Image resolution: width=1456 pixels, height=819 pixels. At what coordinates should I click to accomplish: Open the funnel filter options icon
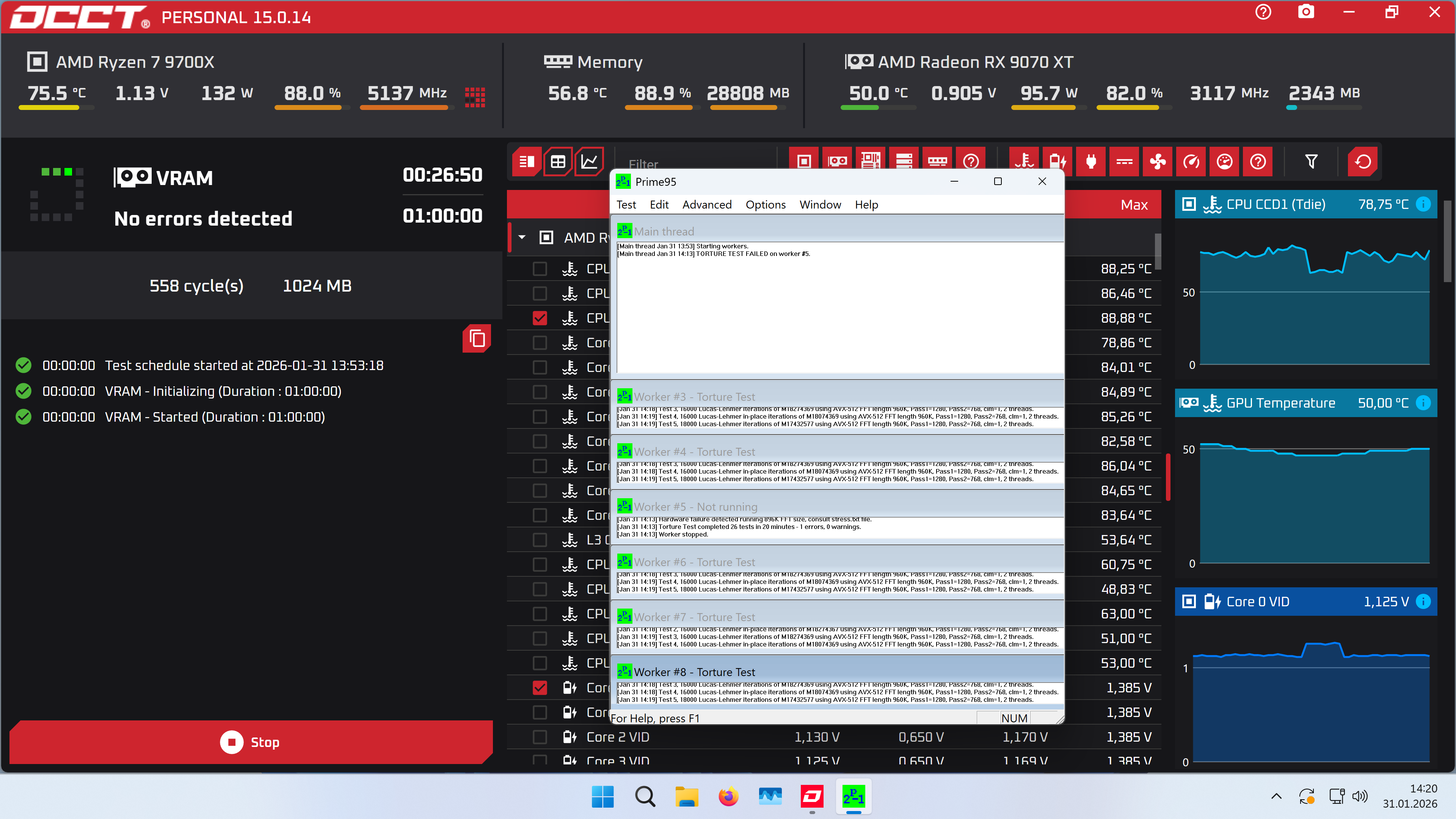[x=1311, y=162]
